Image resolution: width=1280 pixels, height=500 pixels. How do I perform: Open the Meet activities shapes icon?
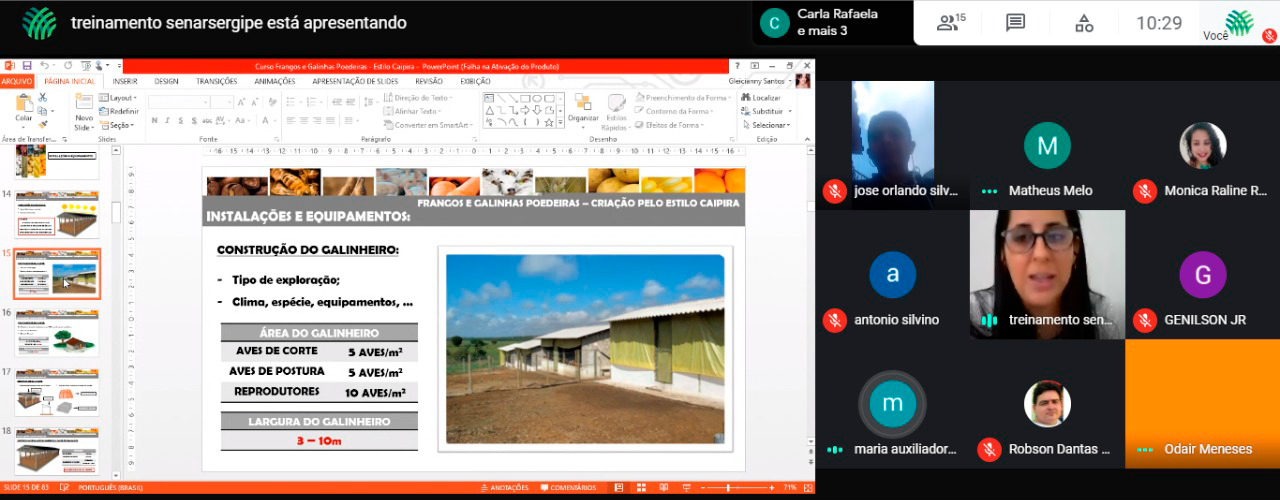click(1084, 23)
